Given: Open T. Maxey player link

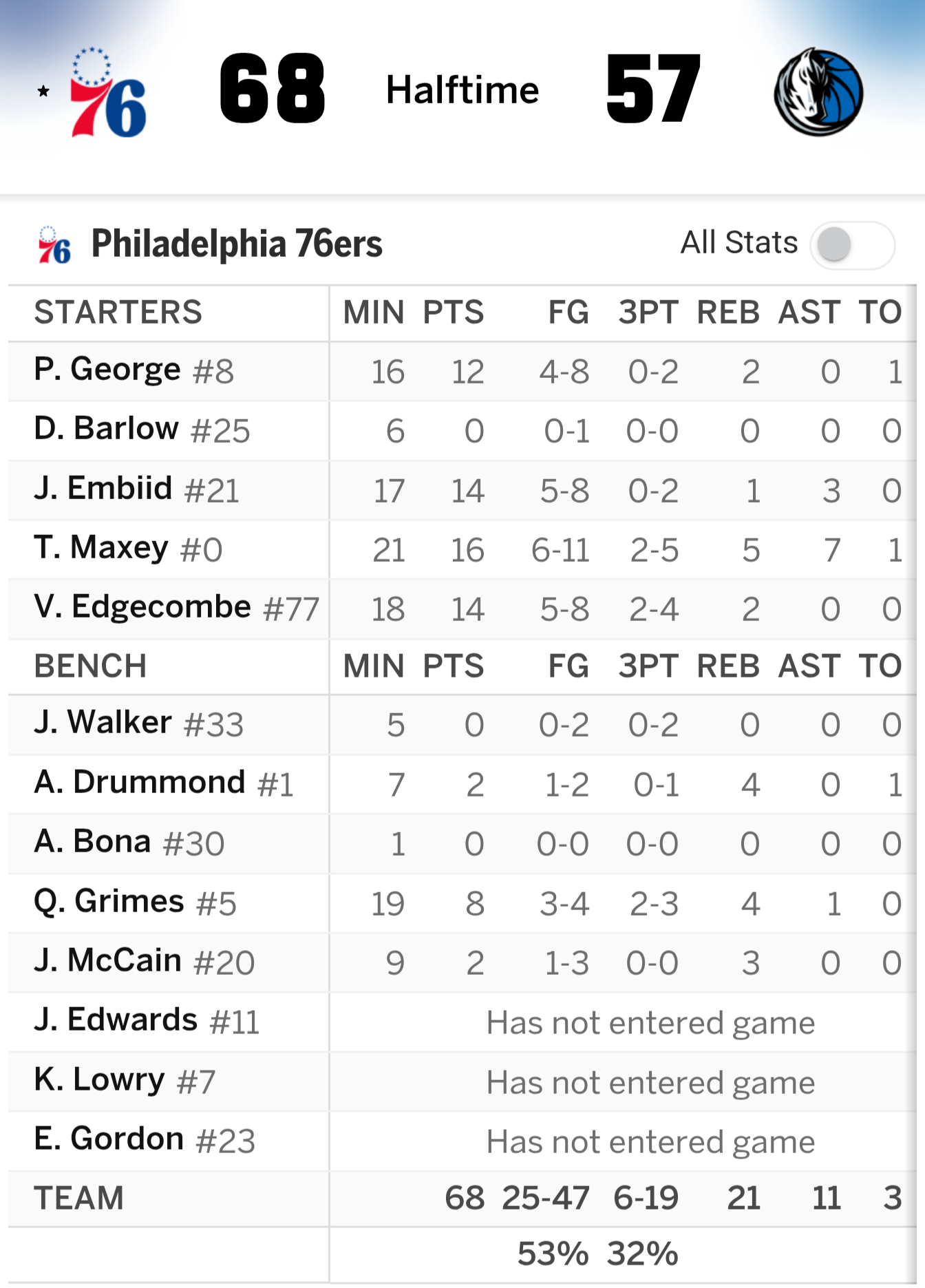Looking at the screenshot, I should click(101, 548).
